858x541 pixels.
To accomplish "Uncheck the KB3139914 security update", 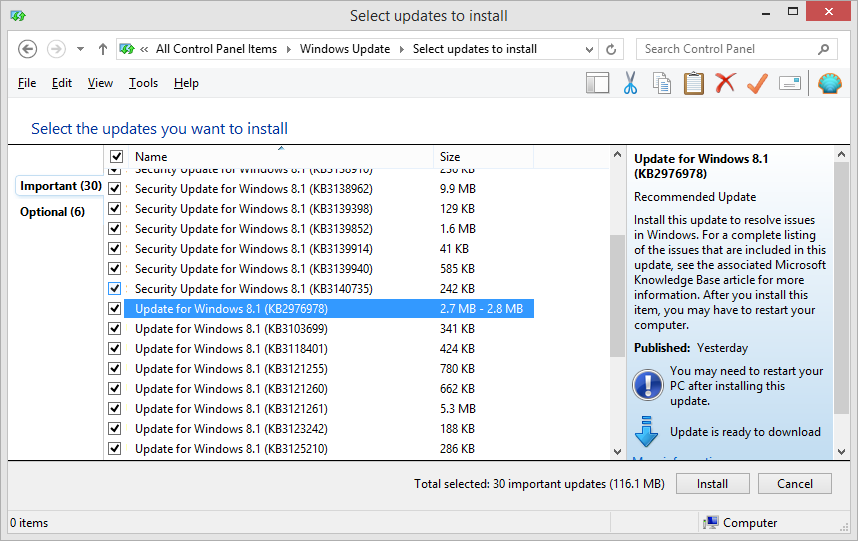I will click(x=114, y=249).
